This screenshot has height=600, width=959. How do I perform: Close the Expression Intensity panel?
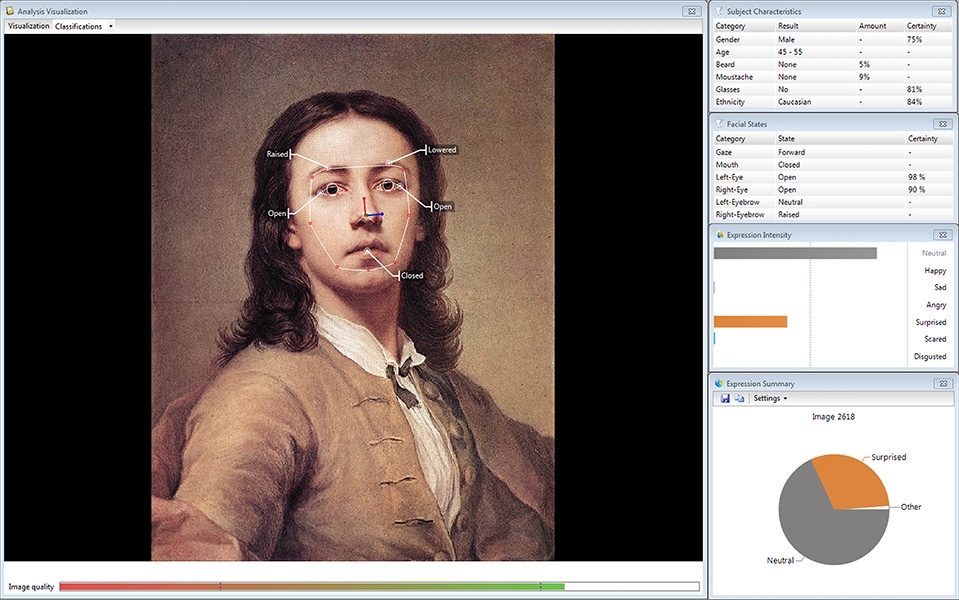(942, 235)
